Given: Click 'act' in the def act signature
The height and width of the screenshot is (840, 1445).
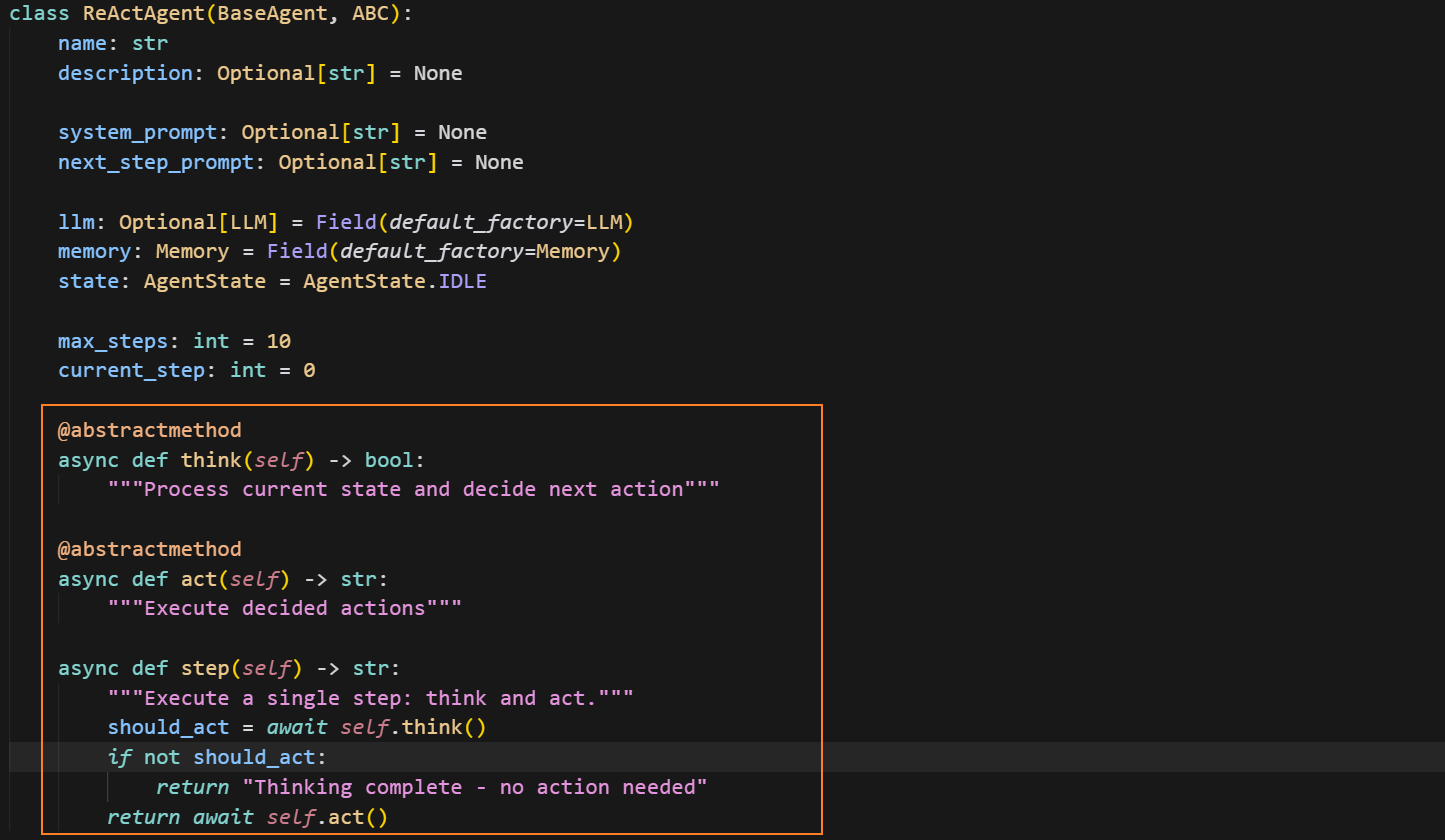Looking at the screenshot, I should tap(199, 579).
